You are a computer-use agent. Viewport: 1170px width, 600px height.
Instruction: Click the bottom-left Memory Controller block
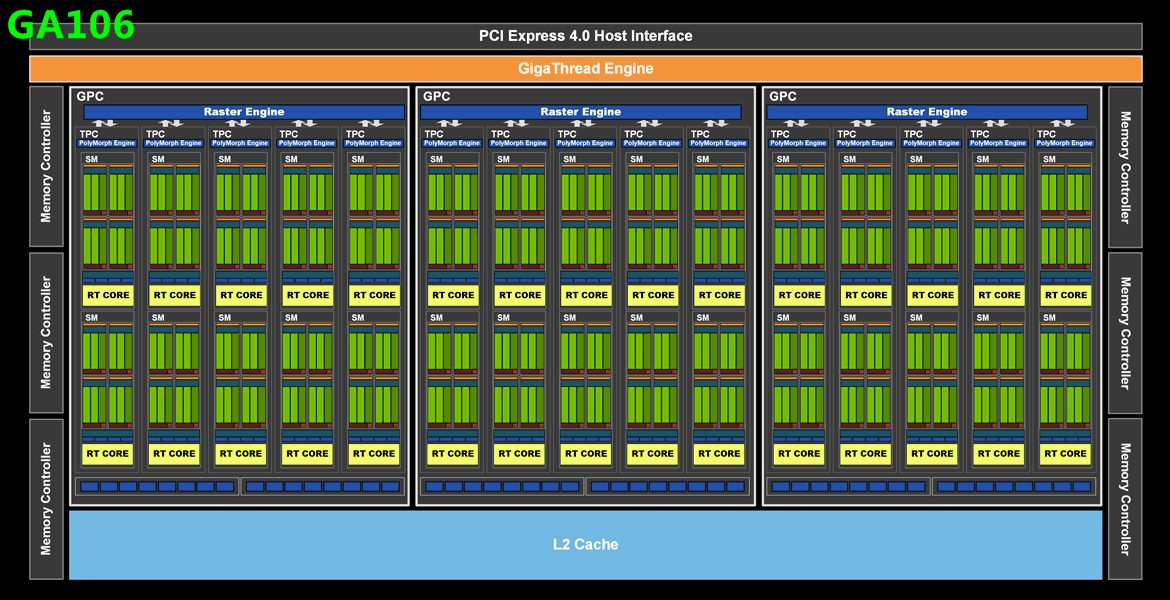point(46,499)
